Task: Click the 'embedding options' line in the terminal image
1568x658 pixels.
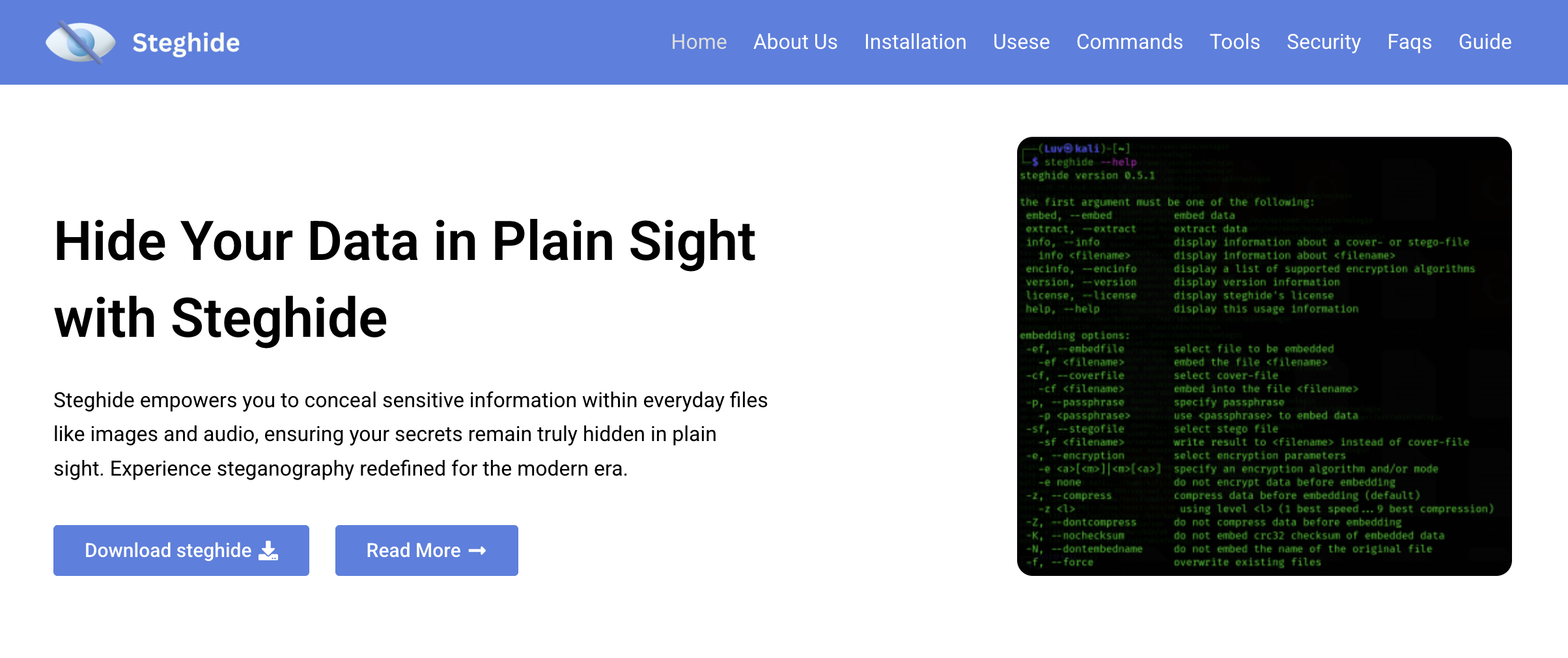Action: click(1075, 336)
